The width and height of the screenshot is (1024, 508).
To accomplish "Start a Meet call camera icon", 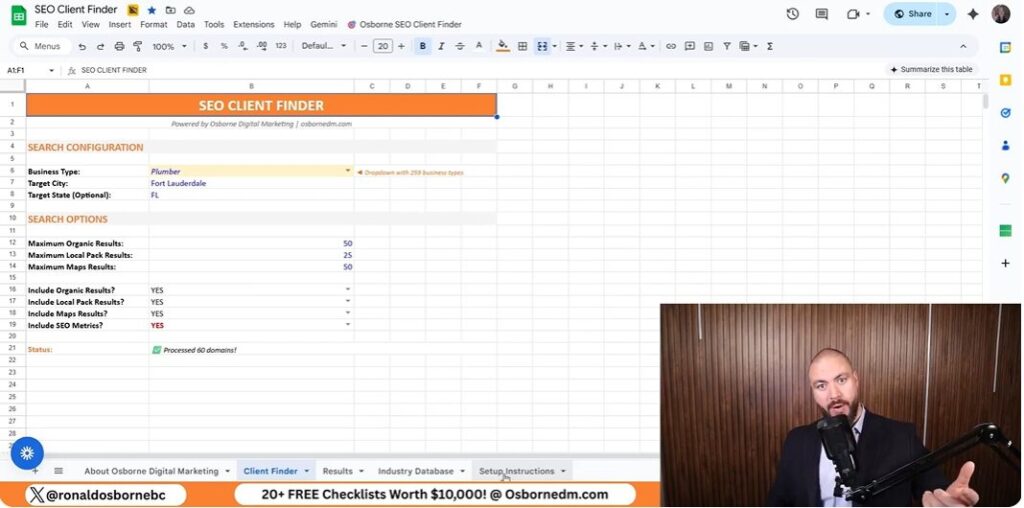I will pos(853,14).
